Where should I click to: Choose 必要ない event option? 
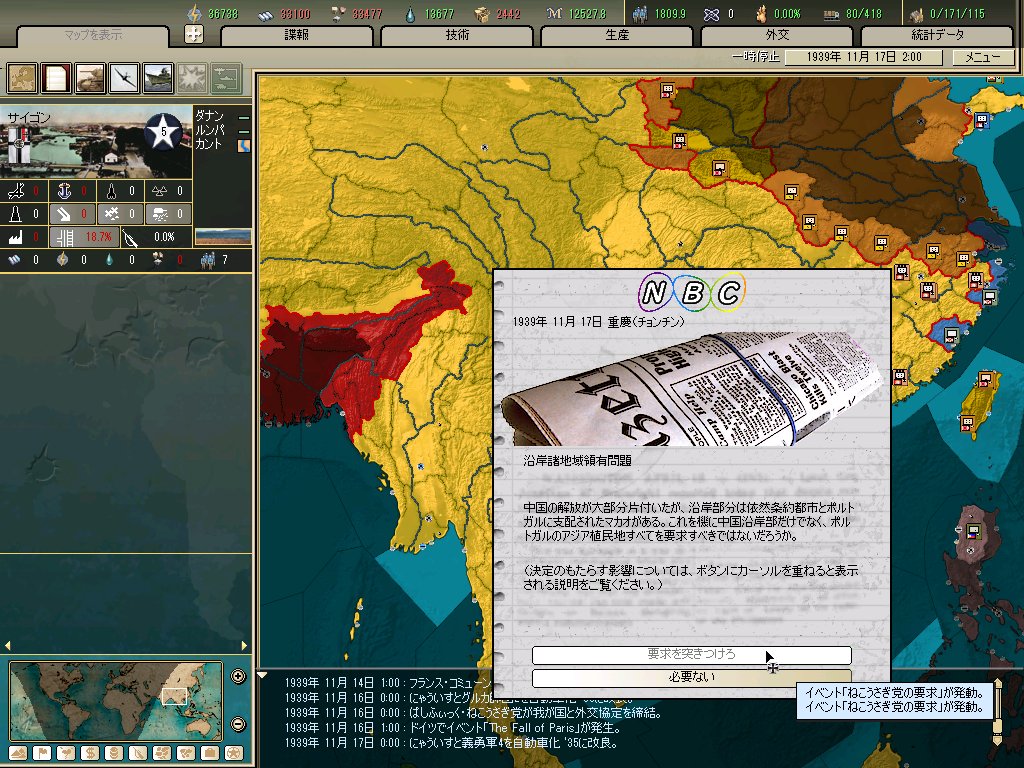pyautogui.click(x=692, y=677)
